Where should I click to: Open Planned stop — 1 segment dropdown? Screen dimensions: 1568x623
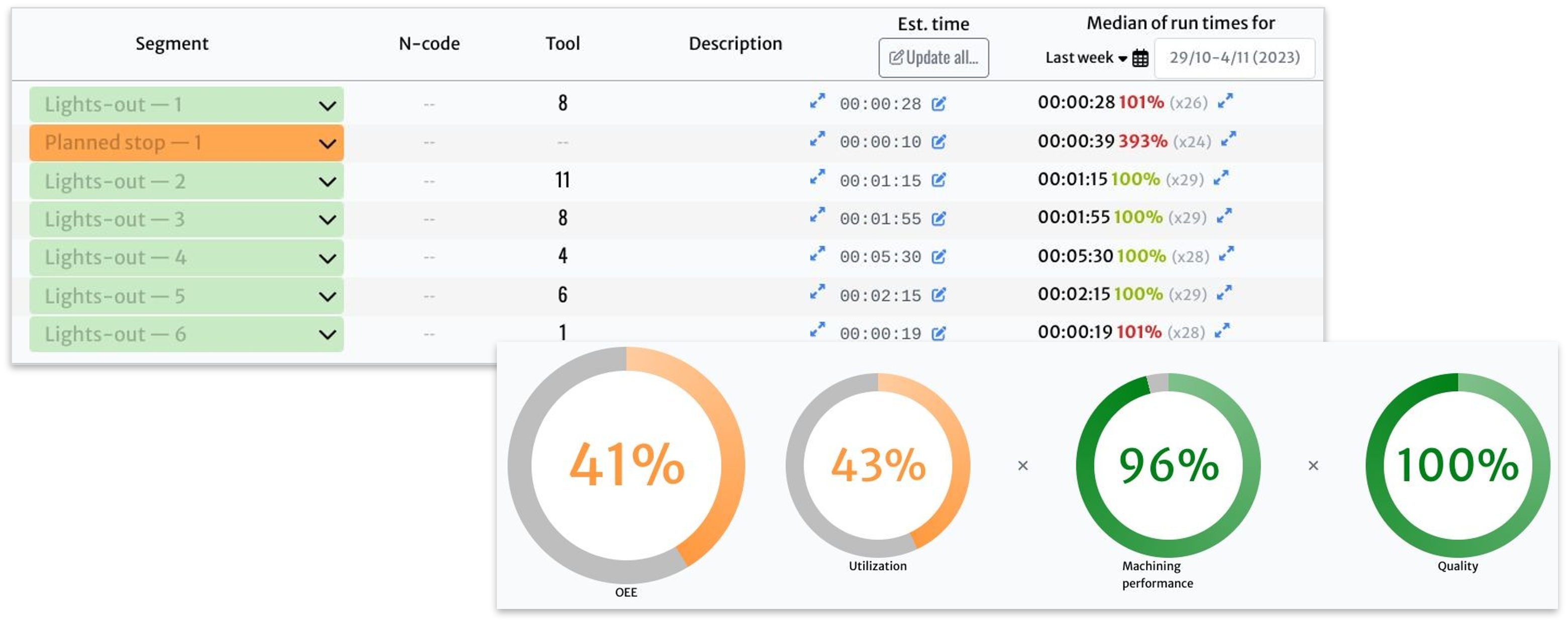[186, 143]
